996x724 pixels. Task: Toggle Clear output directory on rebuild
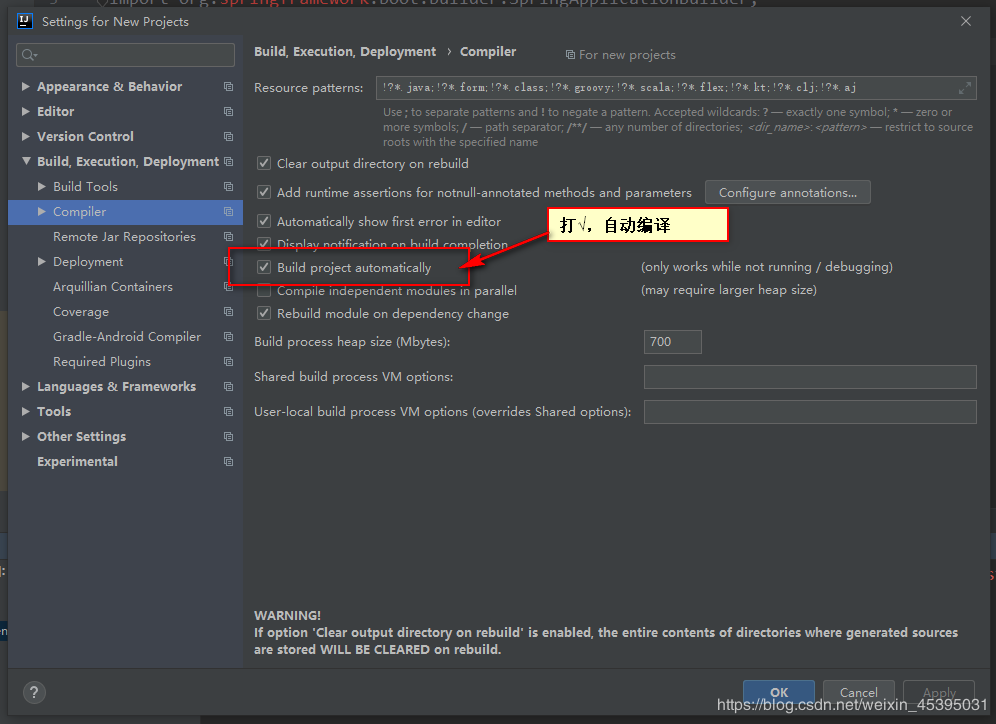click(264, 164)
